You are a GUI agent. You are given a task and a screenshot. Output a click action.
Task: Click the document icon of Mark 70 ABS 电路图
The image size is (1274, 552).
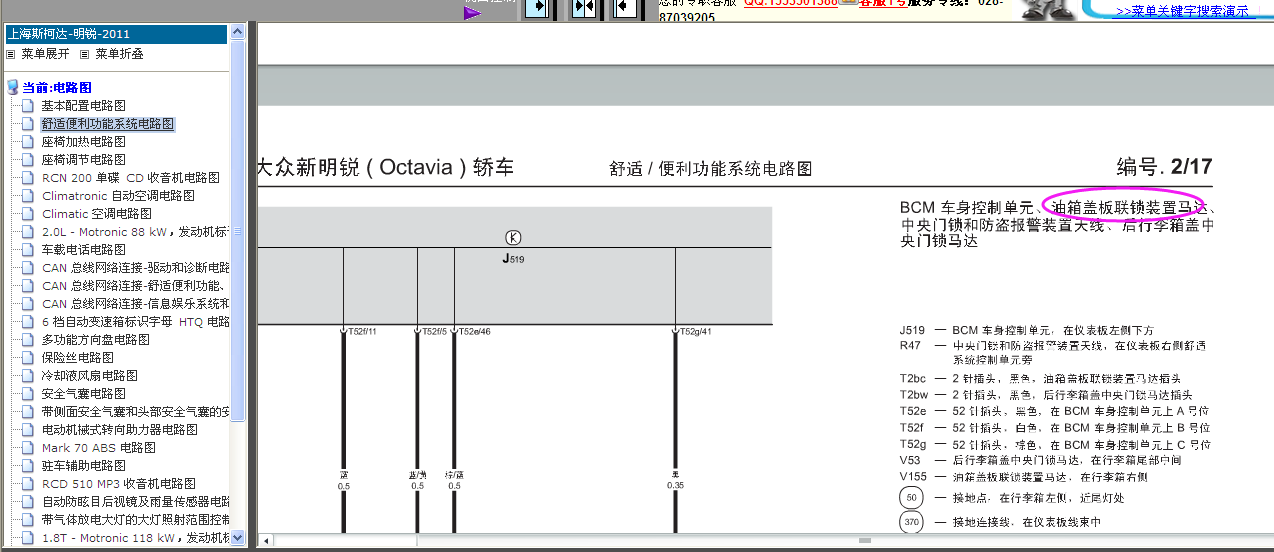(28, 448)
